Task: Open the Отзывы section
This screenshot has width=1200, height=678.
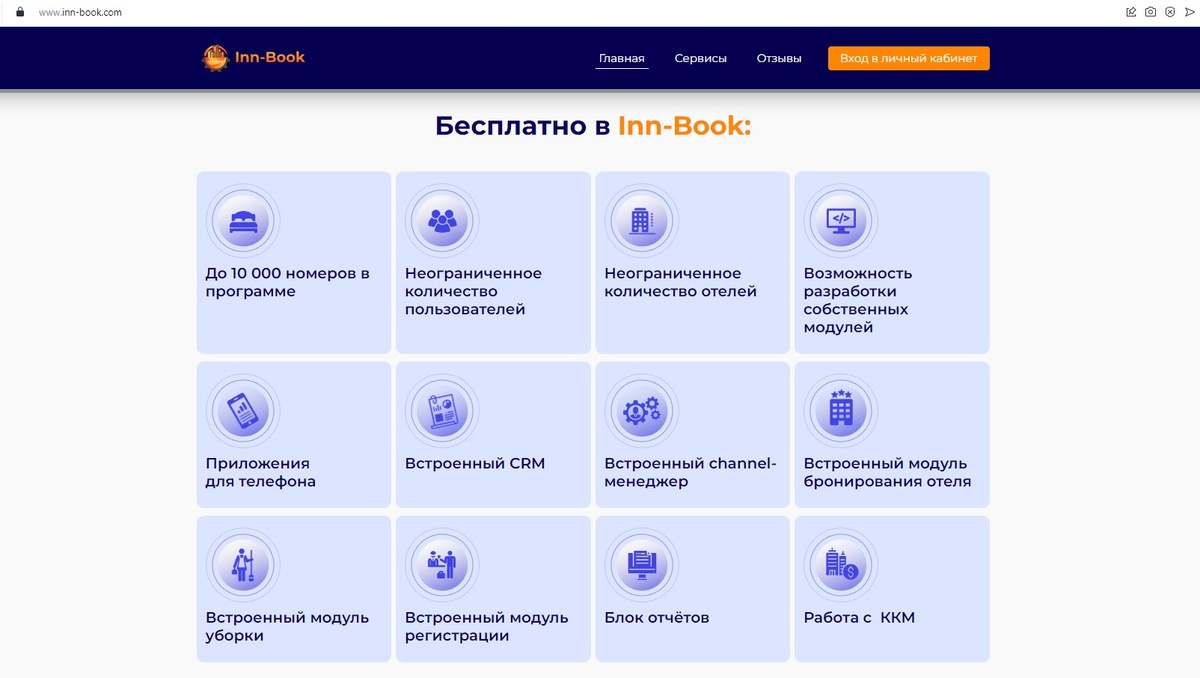Action: click(779, 58)
